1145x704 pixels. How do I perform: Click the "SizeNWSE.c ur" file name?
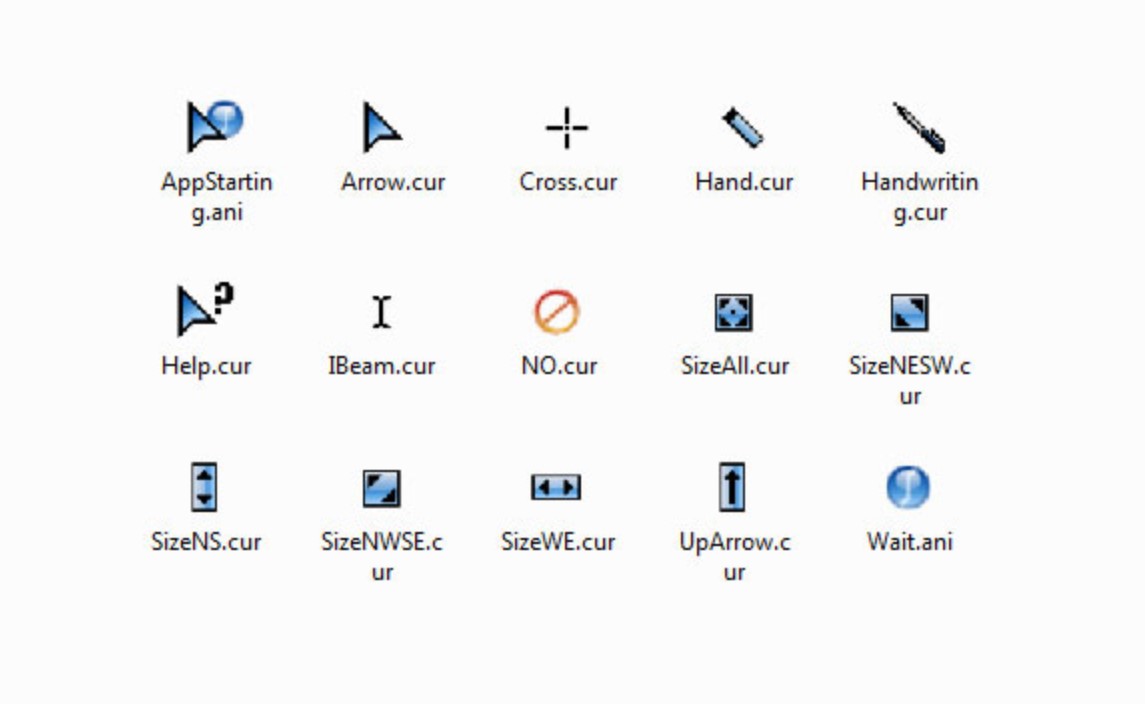pyautogui.click(x=382, y=556)
